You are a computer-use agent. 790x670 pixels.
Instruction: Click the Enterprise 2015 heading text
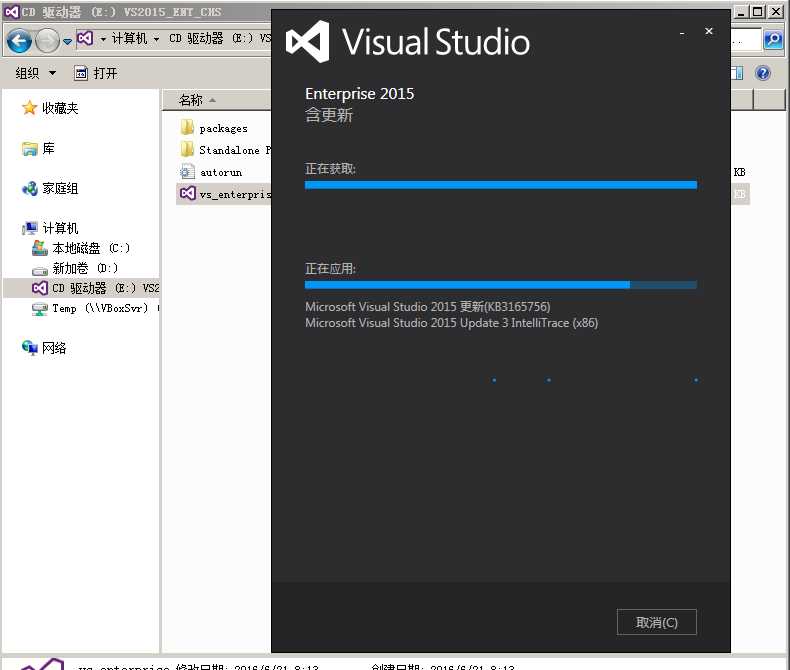pyautogui.click(x=360, y=94)
